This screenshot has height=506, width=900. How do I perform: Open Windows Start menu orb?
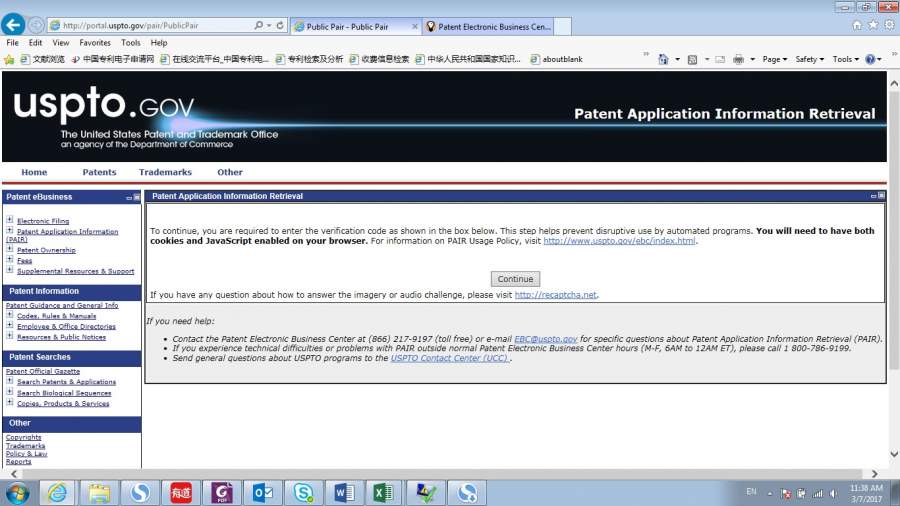pyautogui.click(x=17, y=493)
